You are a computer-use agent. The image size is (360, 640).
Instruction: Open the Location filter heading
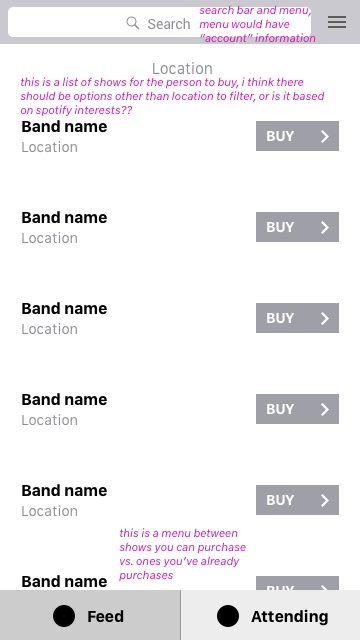(x=182, y=68)
